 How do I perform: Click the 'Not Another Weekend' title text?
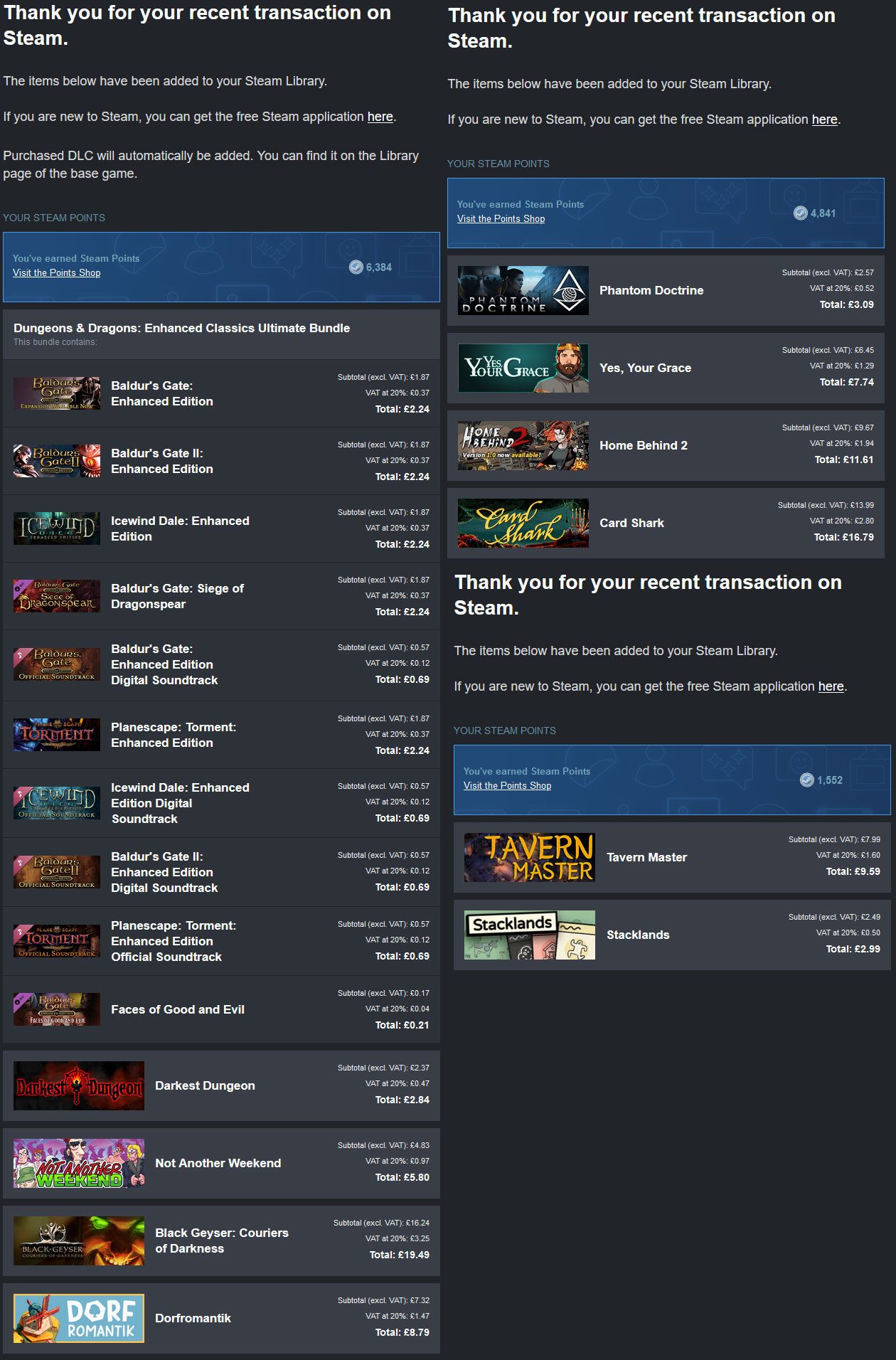218,1163
